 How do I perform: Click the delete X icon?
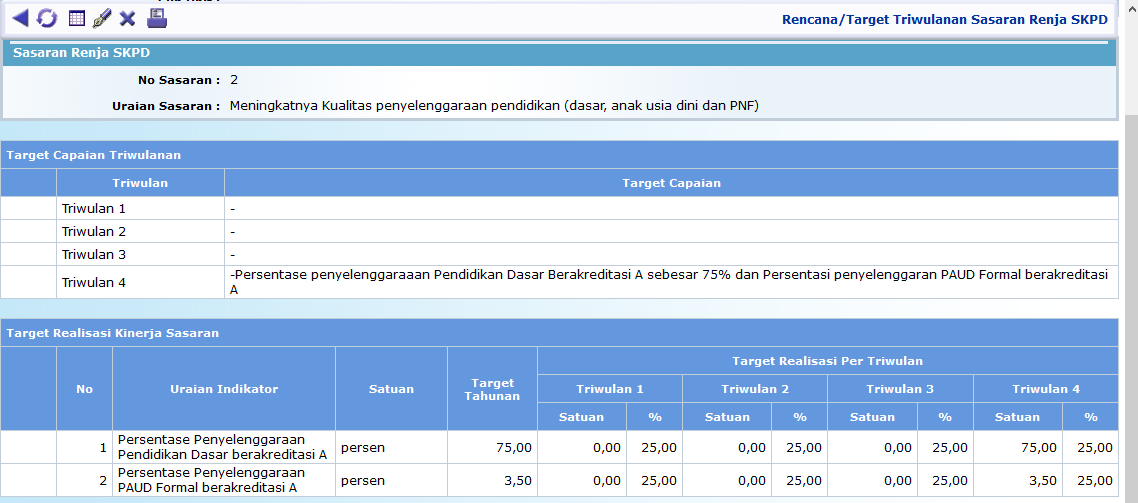click(127, 18)
